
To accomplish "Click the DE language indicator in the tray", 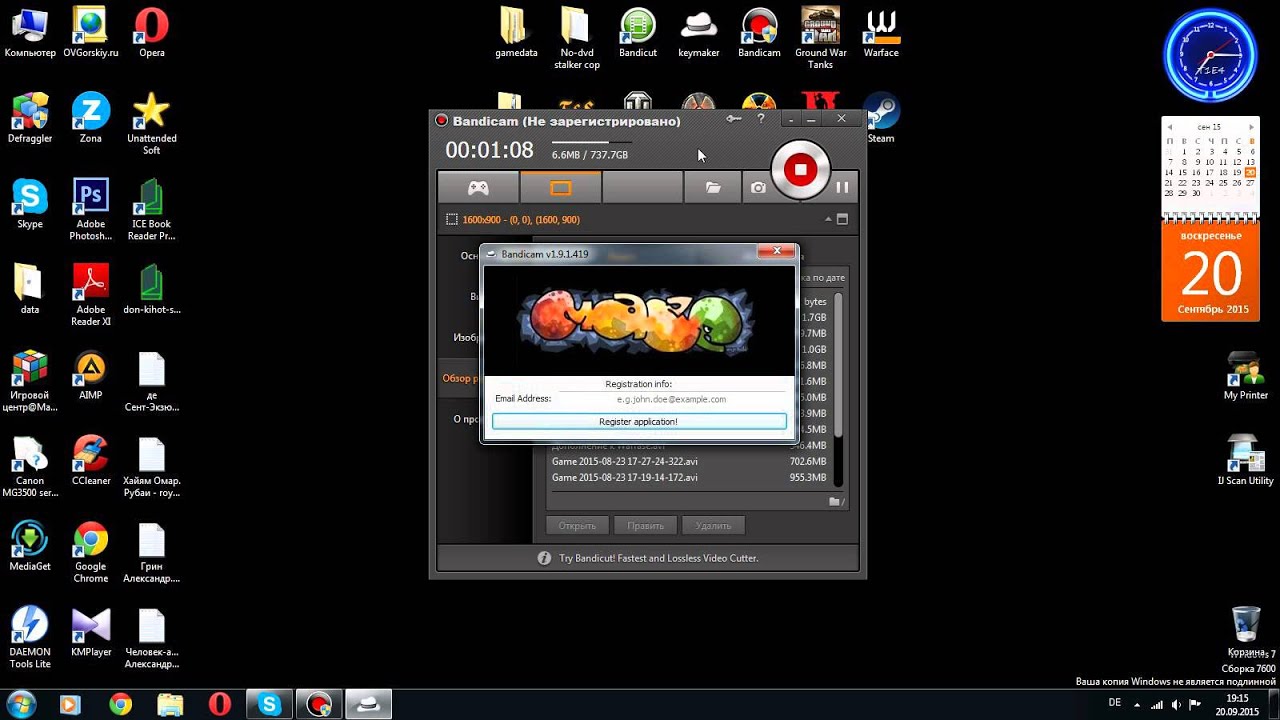I will pos(1115,703).
